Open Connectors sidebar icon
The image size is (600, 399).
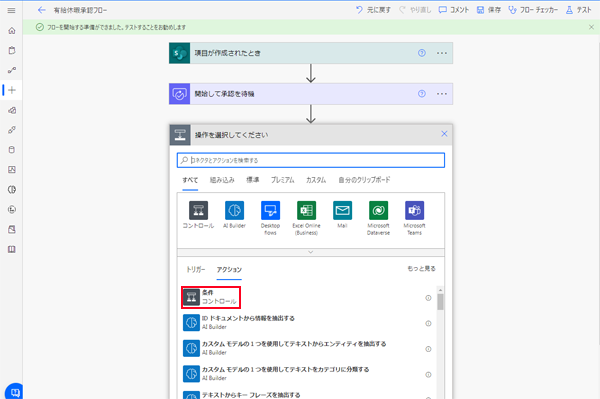point(12,130)
